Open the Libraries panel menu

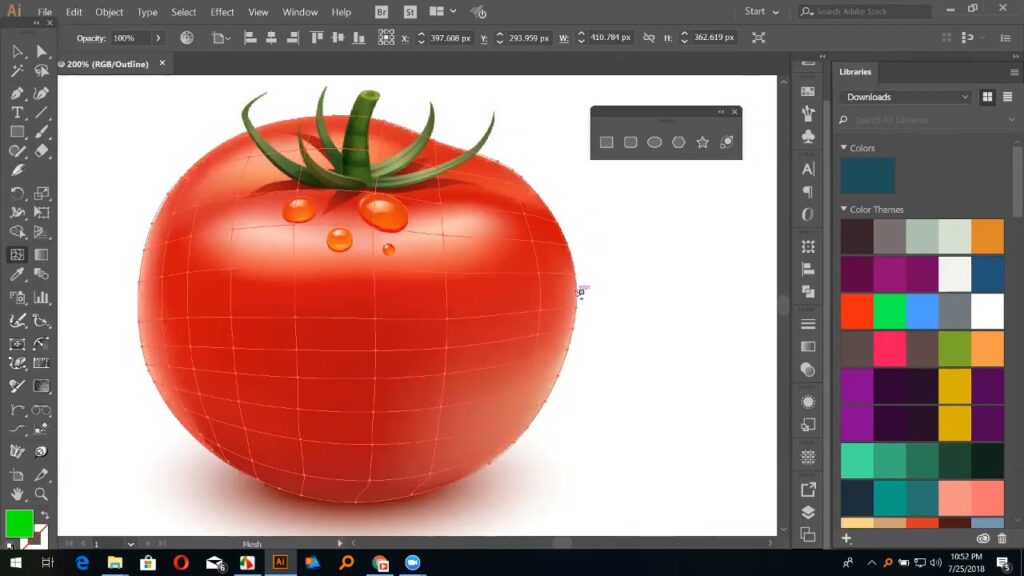pos(1014,72)
